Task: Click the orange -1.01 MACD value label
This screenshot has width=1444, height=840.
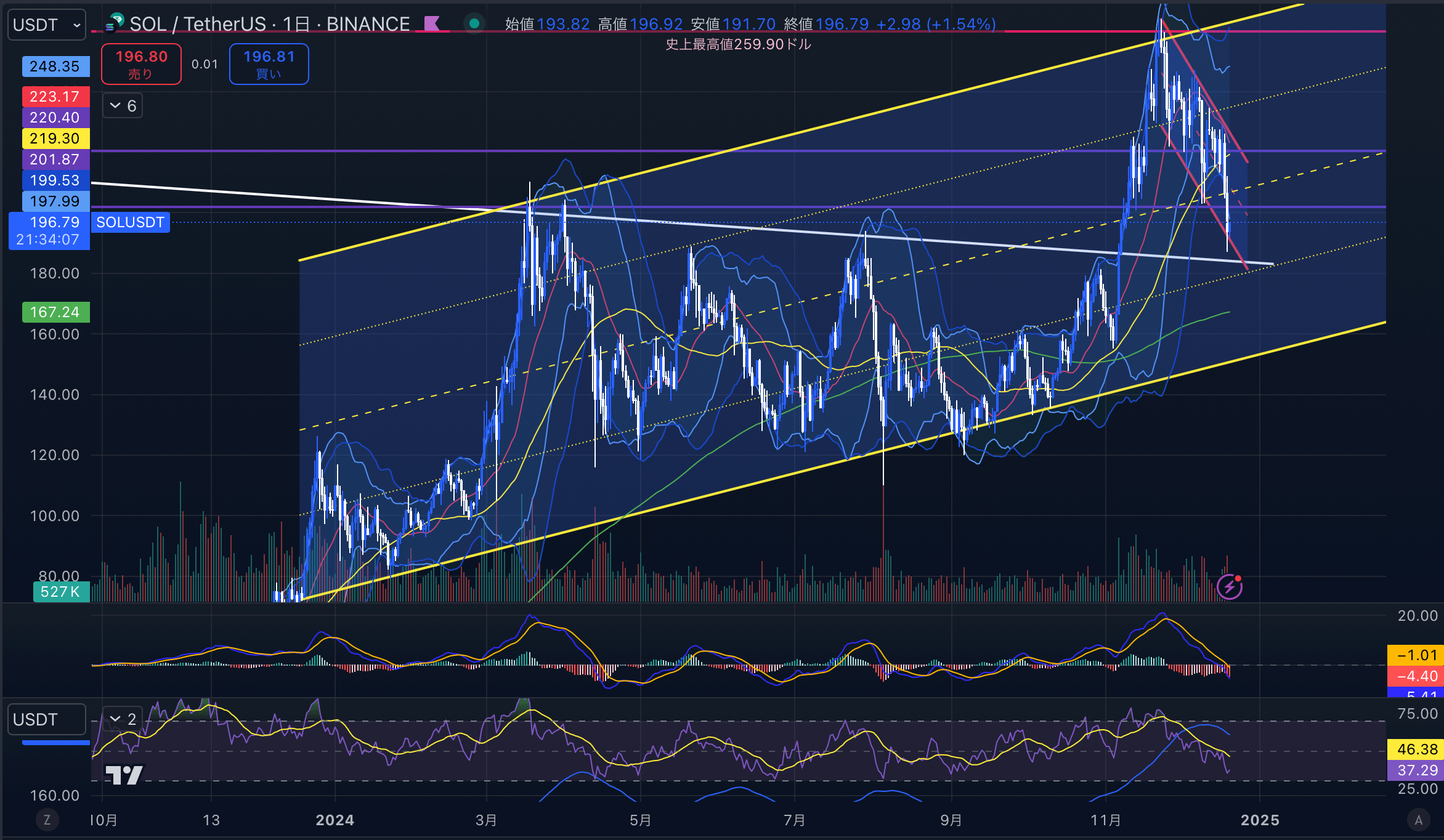Action: click(1416, 655)
